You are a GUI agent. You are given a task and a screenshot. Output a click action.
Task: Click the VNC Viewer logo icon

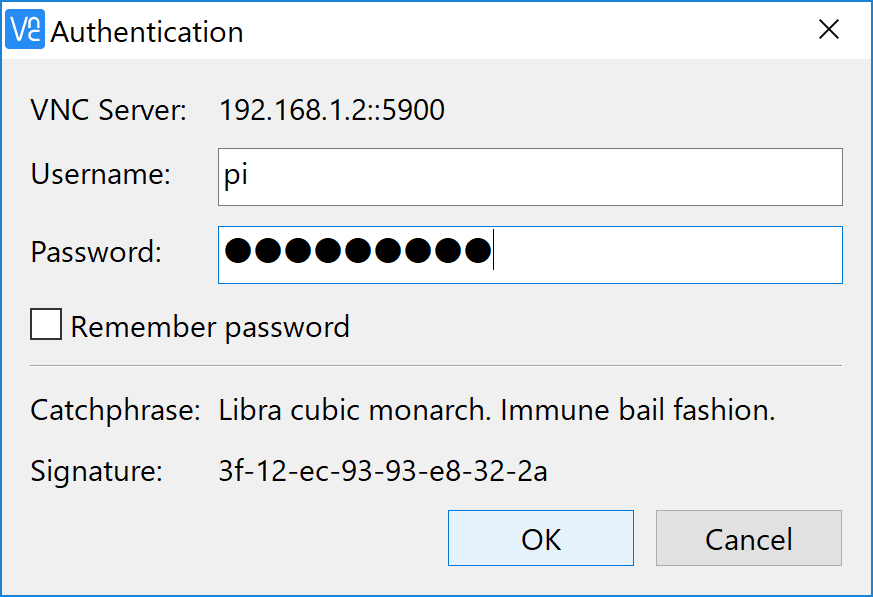pyautogui.click(x=24, y=30)
